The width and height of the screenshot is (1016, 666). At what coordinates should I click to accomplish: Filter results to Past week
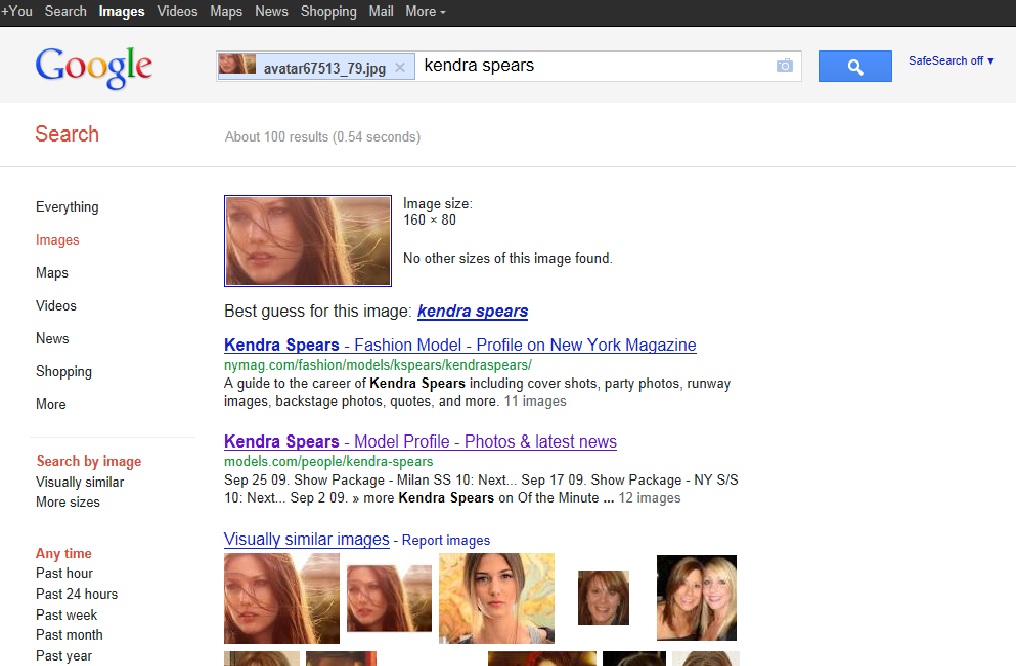point(67,615)
